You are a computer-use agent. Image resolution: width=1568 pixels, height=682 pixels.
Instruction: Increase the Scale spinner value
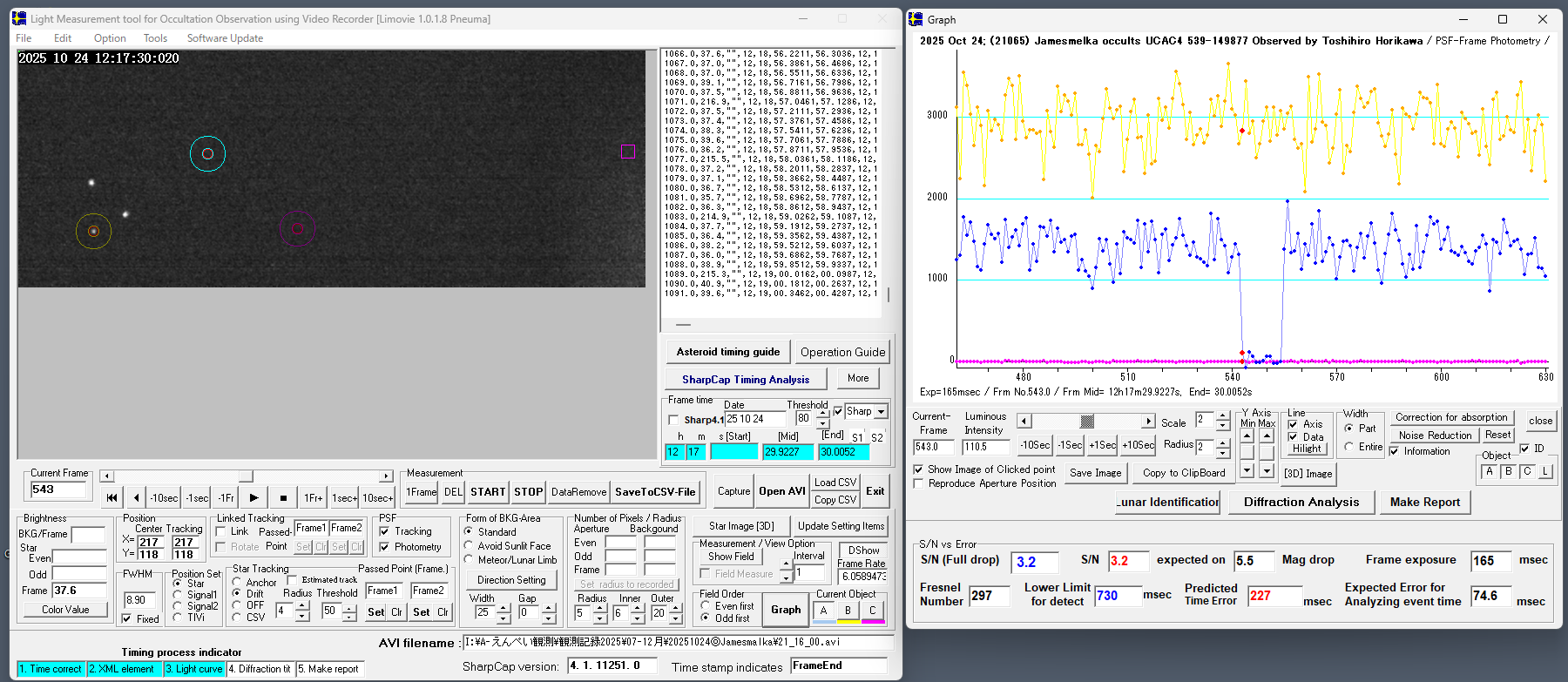[1223, 415]
